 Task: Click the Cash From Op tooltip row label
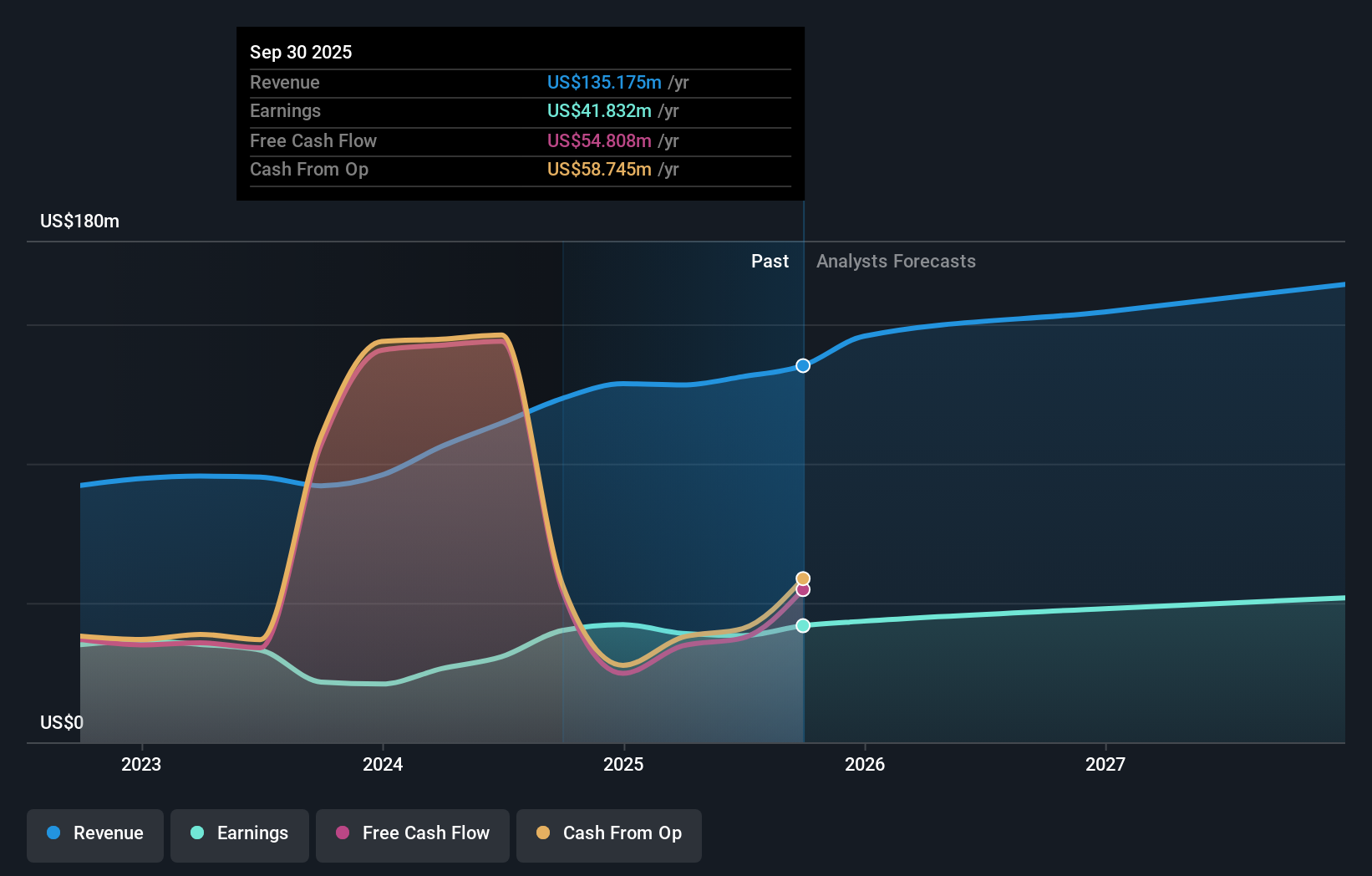[x=309, y=169]
